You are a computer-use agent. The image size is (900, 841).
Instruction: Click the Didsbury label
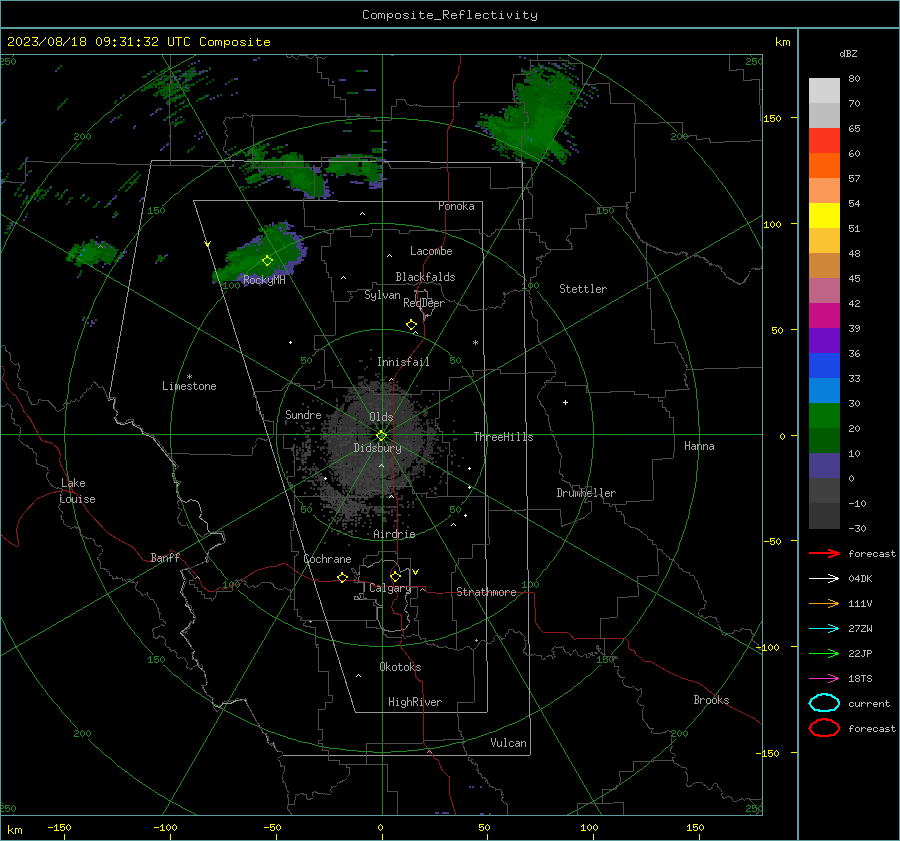coord(377,448)
